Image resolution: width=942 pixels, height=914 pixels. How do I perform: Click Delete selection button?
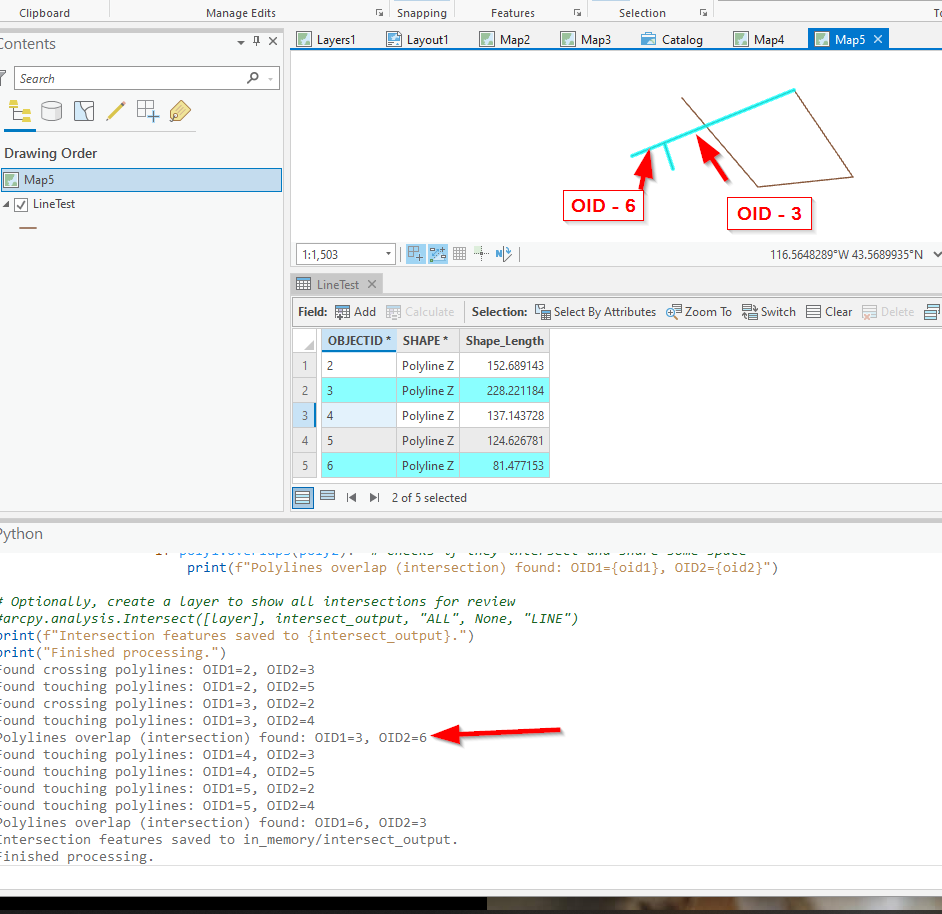click(x=888, y=312)
